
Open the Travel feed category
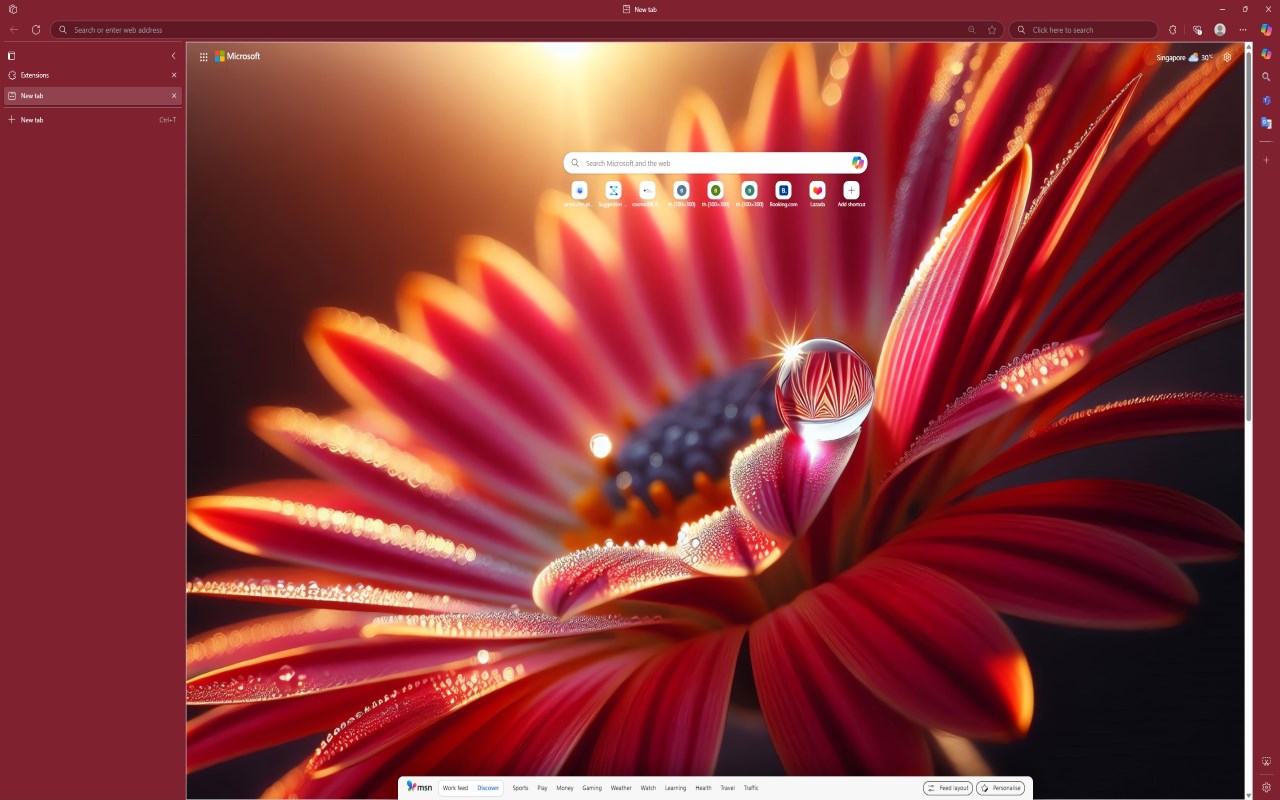(x=727, y=788)
